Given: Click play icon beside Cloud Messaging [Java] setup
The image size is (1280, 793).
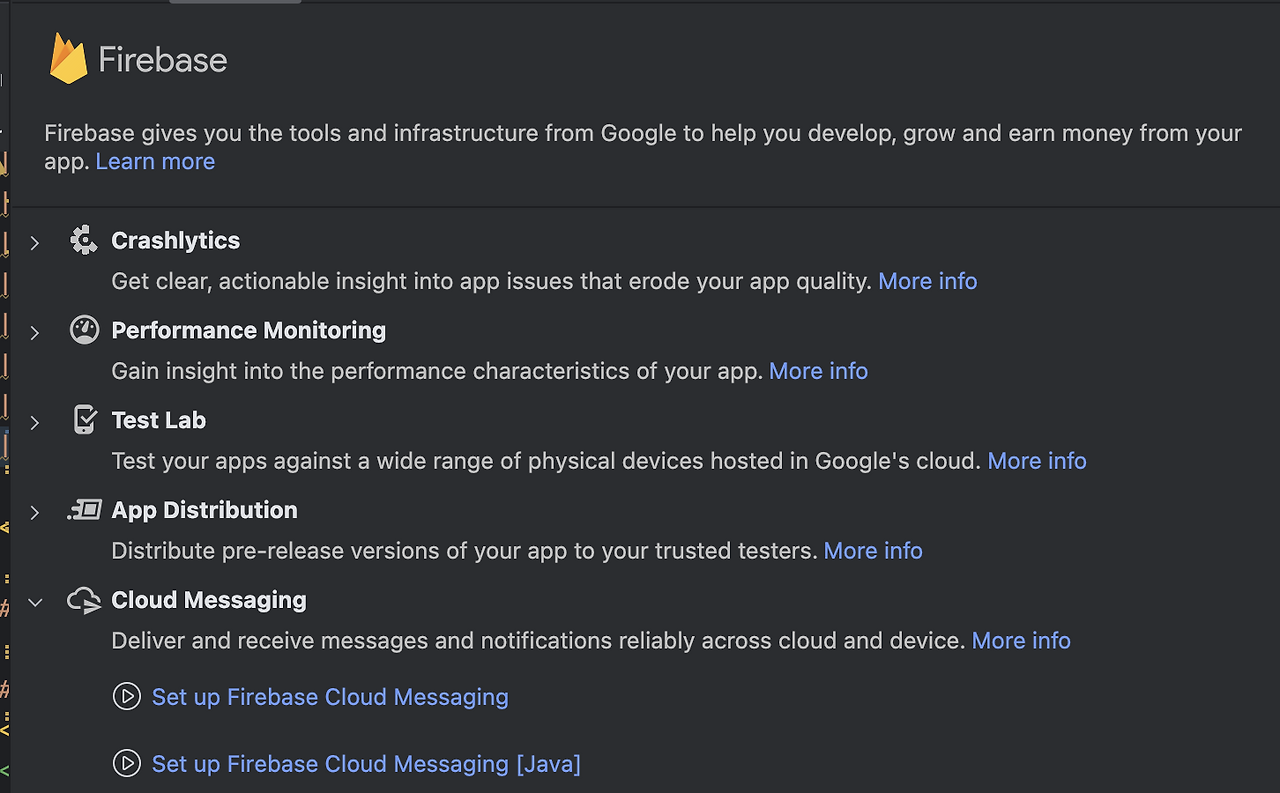Looking at the screenshot, I should 126,763.
